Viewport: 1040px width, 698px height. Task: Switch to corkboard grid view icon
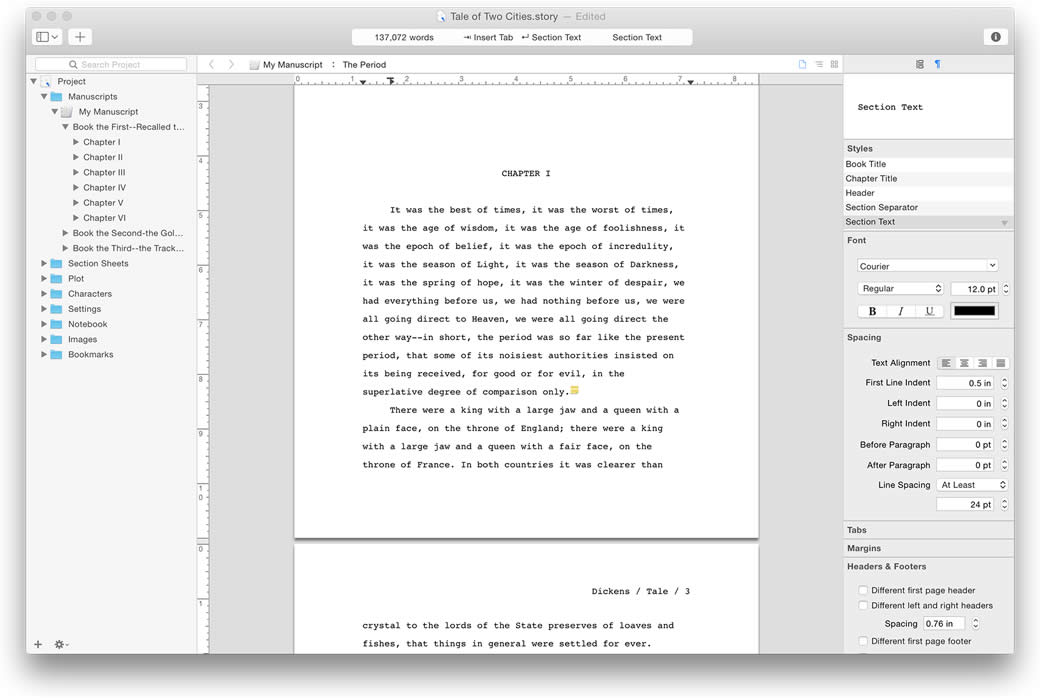coord(834,64)
